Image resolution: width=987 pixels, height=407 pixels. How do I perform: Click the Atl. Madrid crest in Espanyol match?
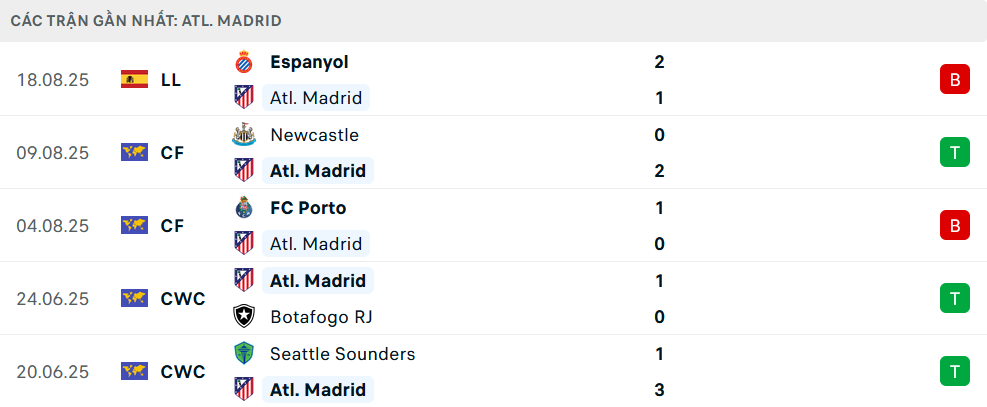[x=244, y=98]
